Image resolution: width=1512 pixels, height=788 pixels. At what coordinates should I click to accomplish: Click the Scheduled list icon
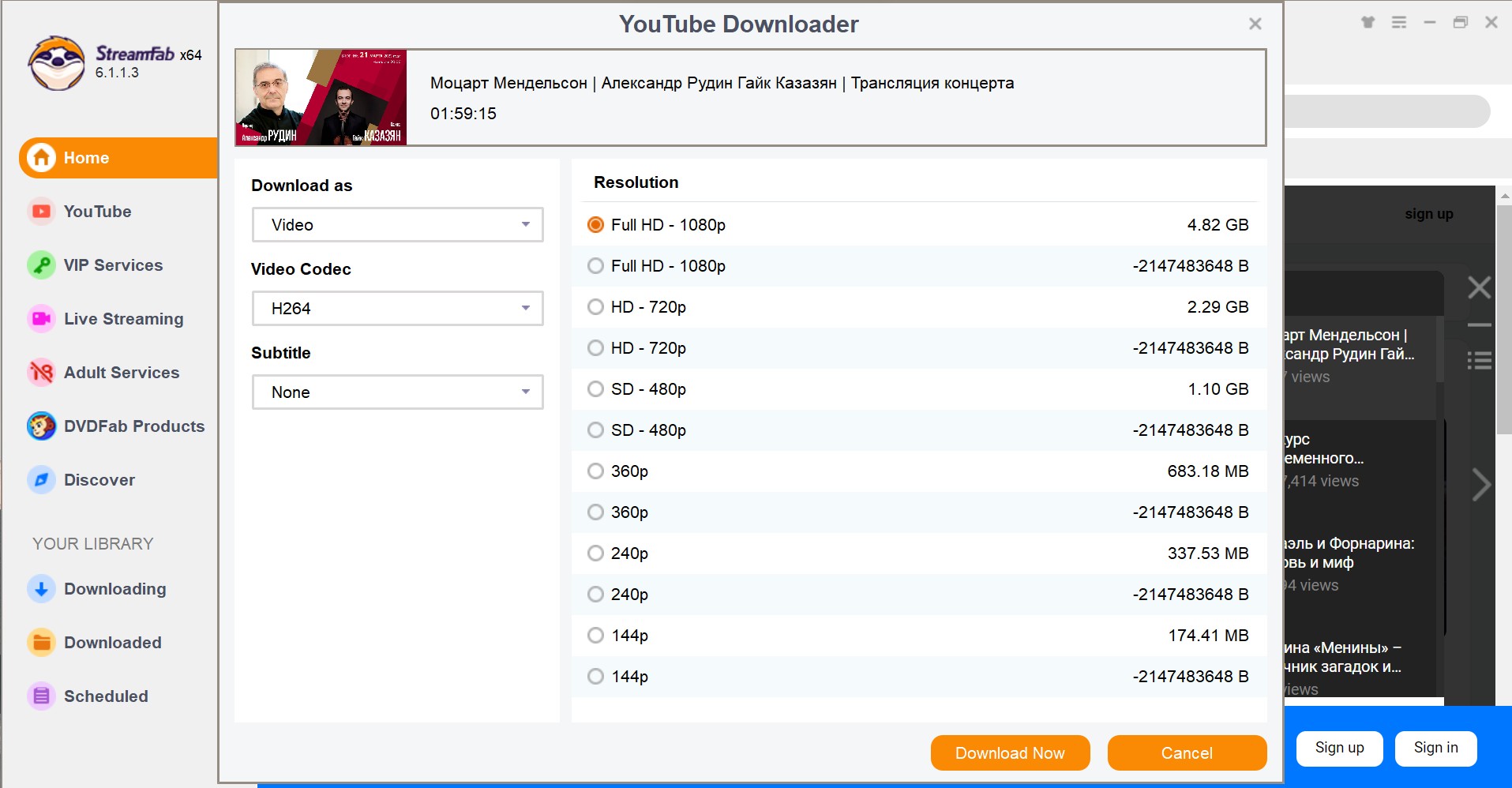point(41,696)
